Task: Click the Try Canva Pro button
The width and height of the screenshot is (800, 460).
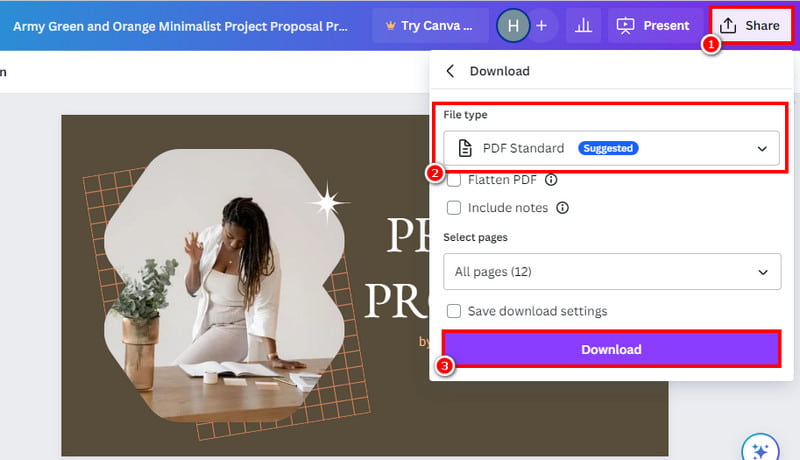Action: 430,25
